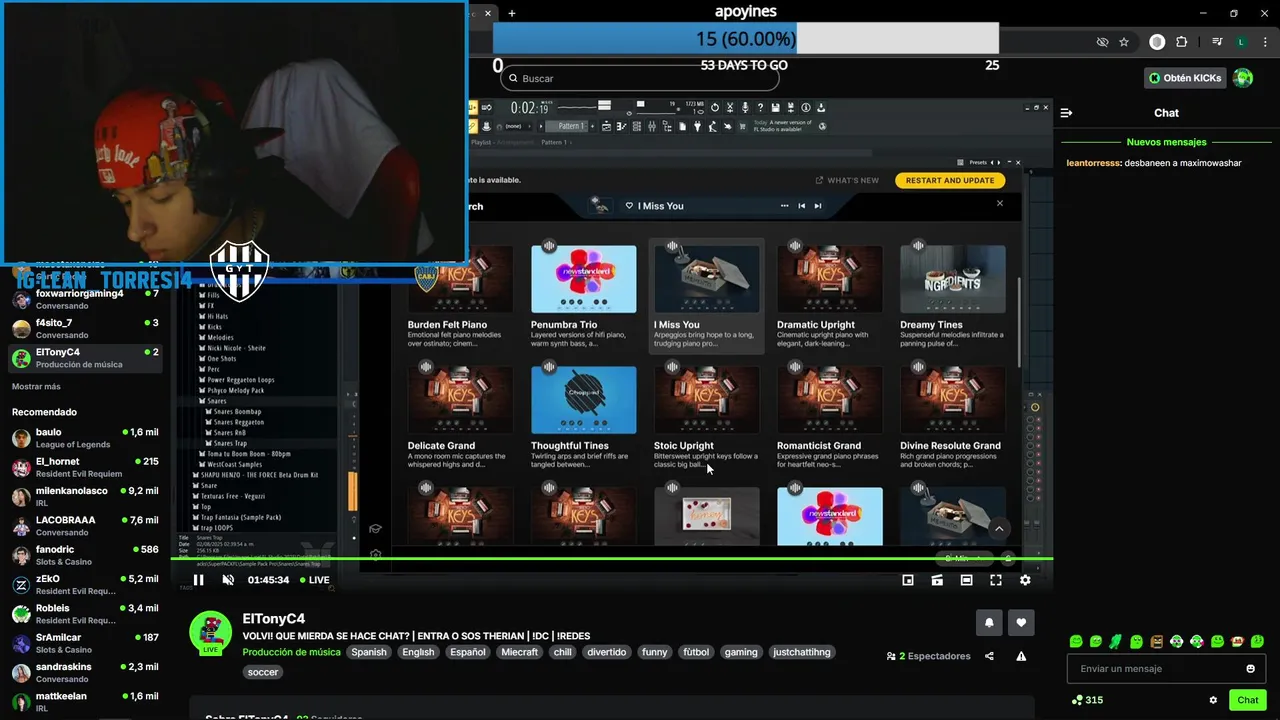Enable notifications with the bell button
Viewport: 1280px width, 720px height.
[x=989, y=622]
